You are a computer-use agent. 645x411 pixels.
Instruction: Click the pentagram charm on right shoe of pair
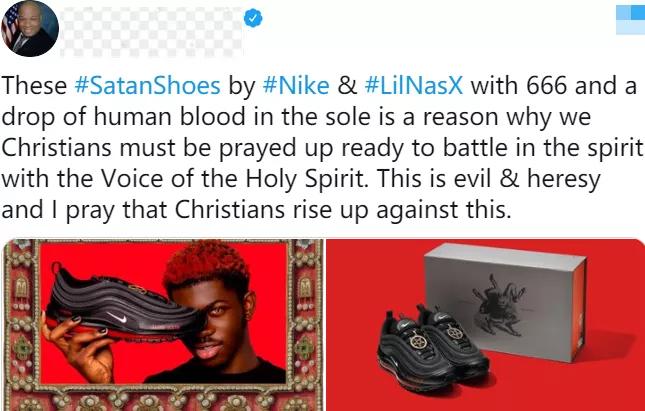[x=455, y=332]
